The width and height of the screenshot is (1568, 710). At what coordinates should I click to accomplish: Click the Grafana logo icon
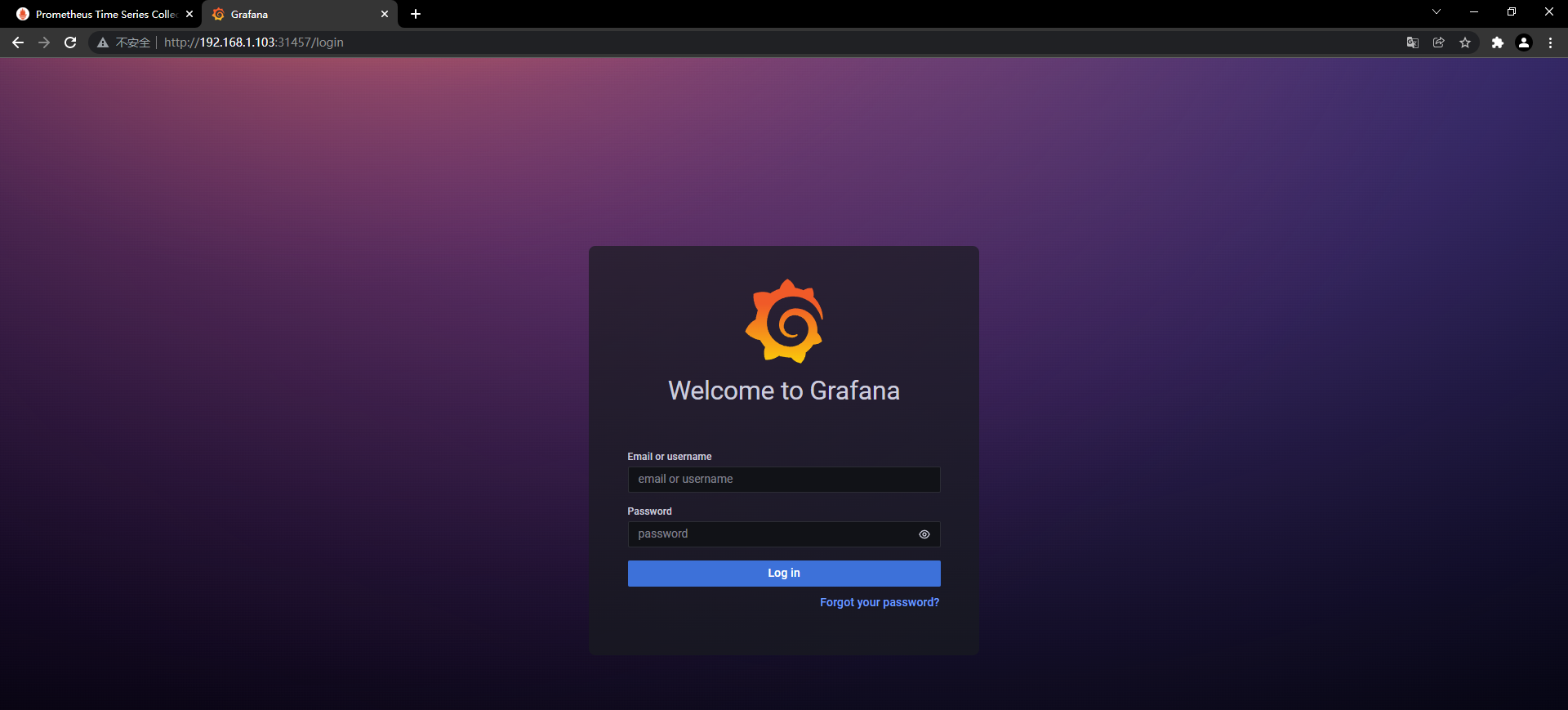pyautogui.click(x=784, y=321)
